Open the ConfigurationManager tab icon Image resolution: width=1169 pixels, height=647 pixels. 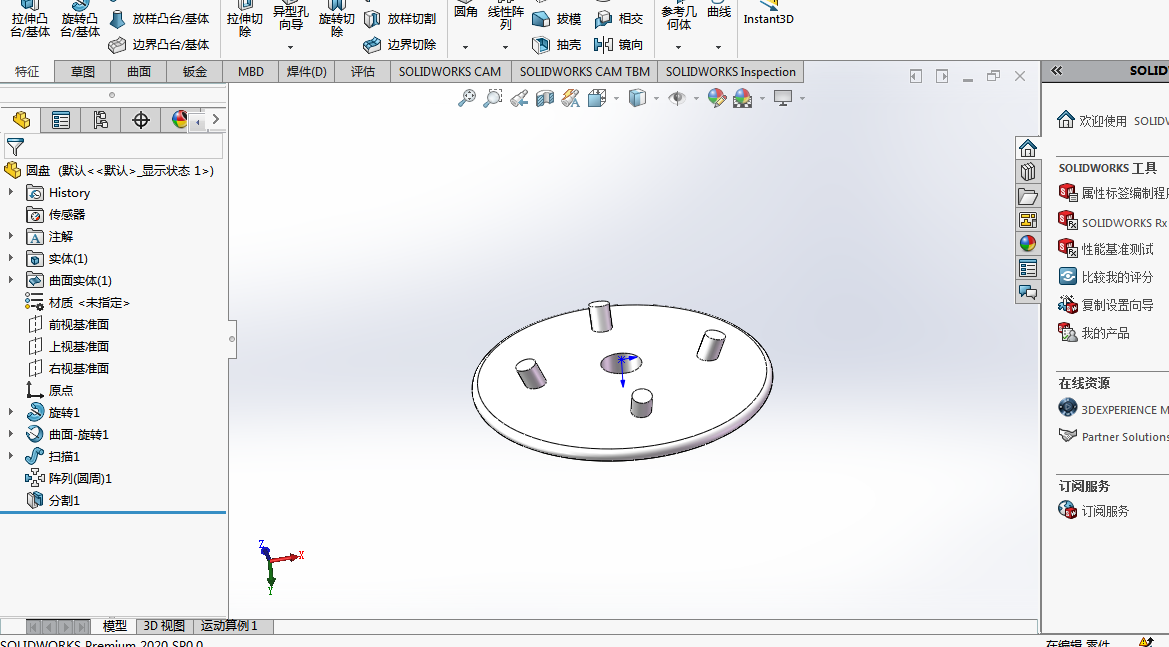pos(101,120)
